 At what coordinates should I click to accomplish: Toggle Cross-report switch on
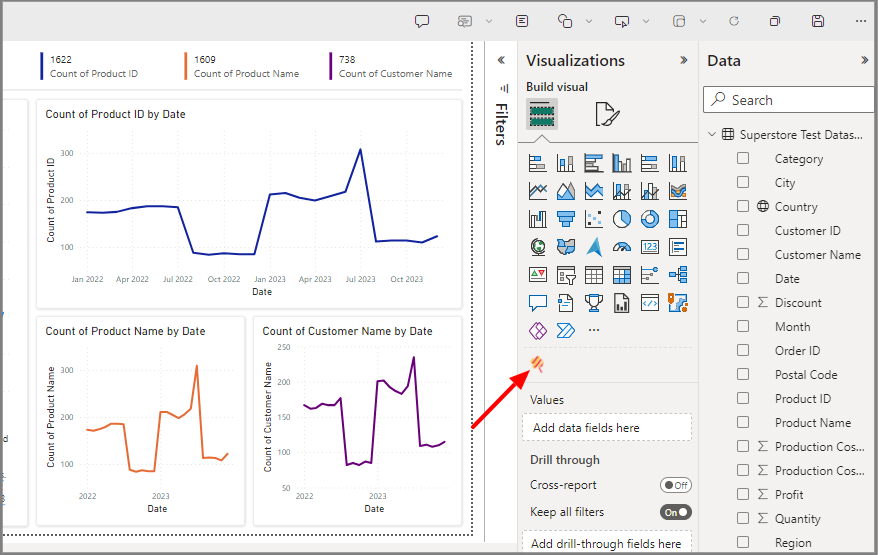(x=676, y=485)
